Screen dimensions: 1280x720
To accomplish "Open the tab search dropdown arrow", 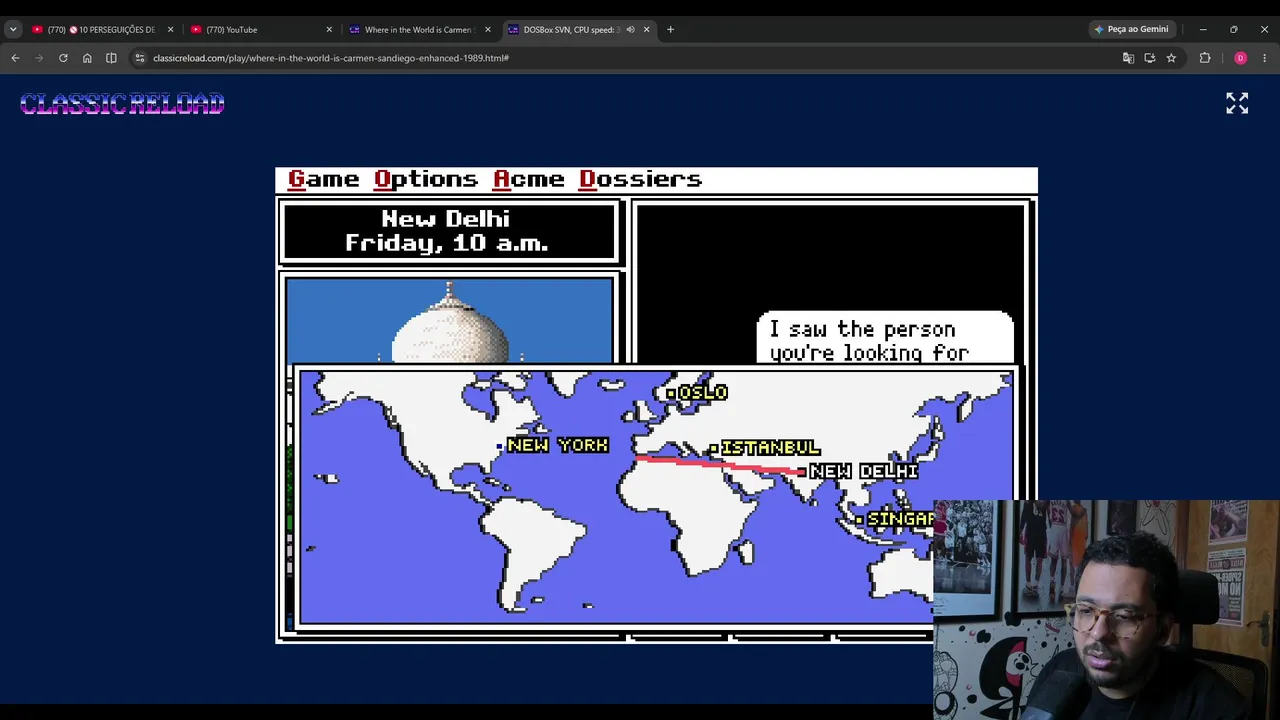I will [13, 30].
